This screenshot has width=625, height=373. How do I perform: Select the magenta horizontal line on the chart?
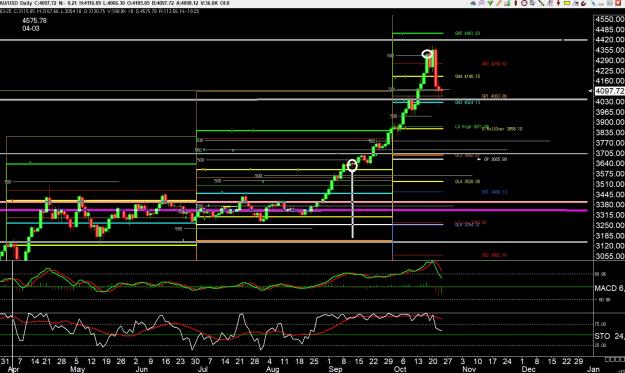point(295,210)
